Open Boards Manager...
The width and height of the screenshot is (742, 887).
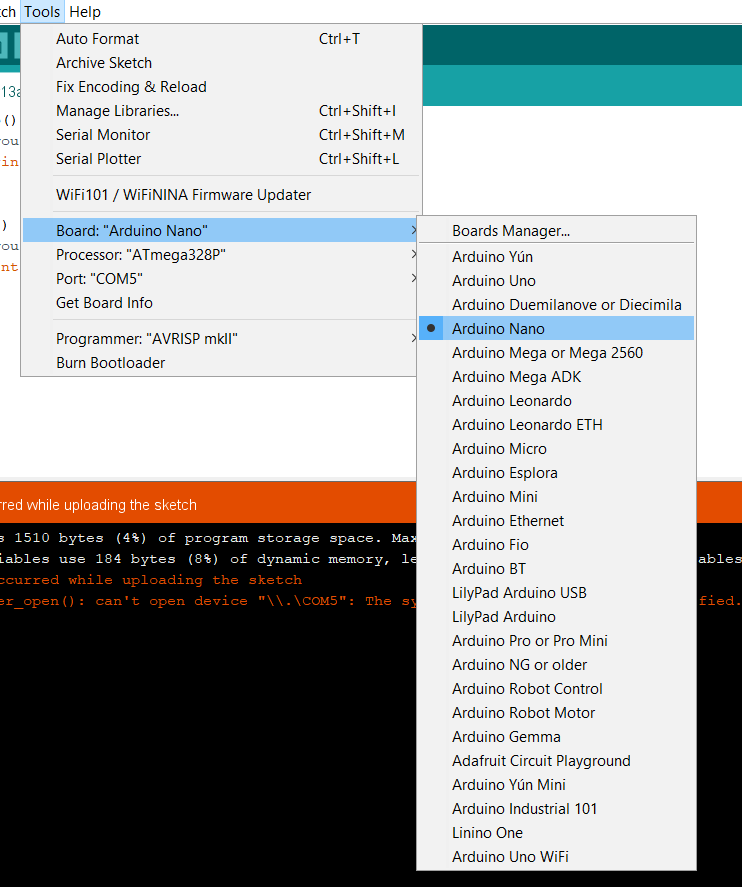pos(556,231)
